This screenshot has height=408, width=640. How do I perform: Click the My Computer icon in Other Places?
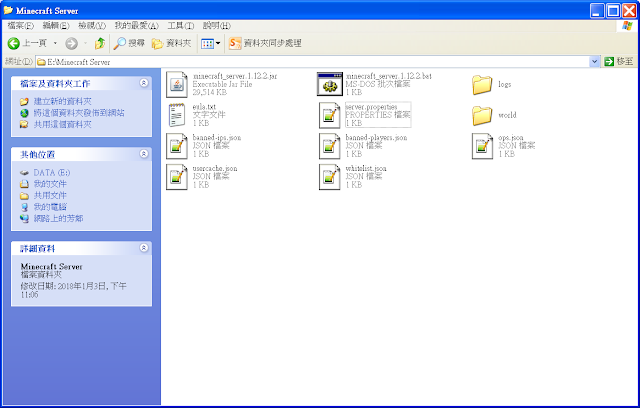[24, 207]
